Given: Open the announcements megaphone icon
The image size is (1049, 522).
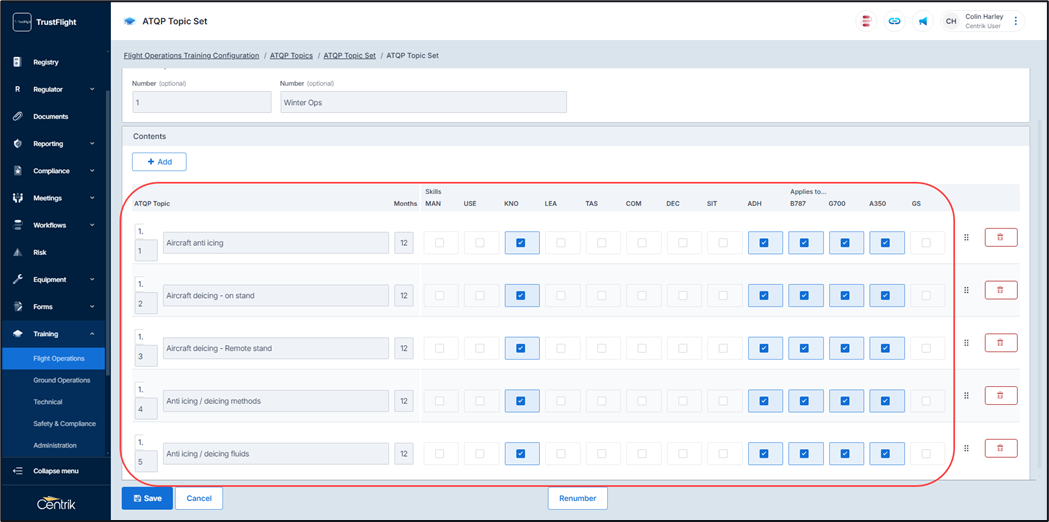Looking at the screenshot, I should coord(923,21).
